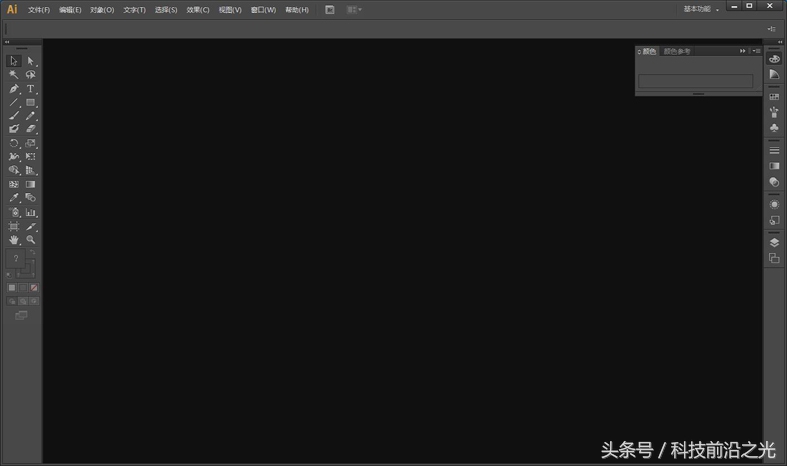Select the Zoom magnifier tool

[31, 240]
